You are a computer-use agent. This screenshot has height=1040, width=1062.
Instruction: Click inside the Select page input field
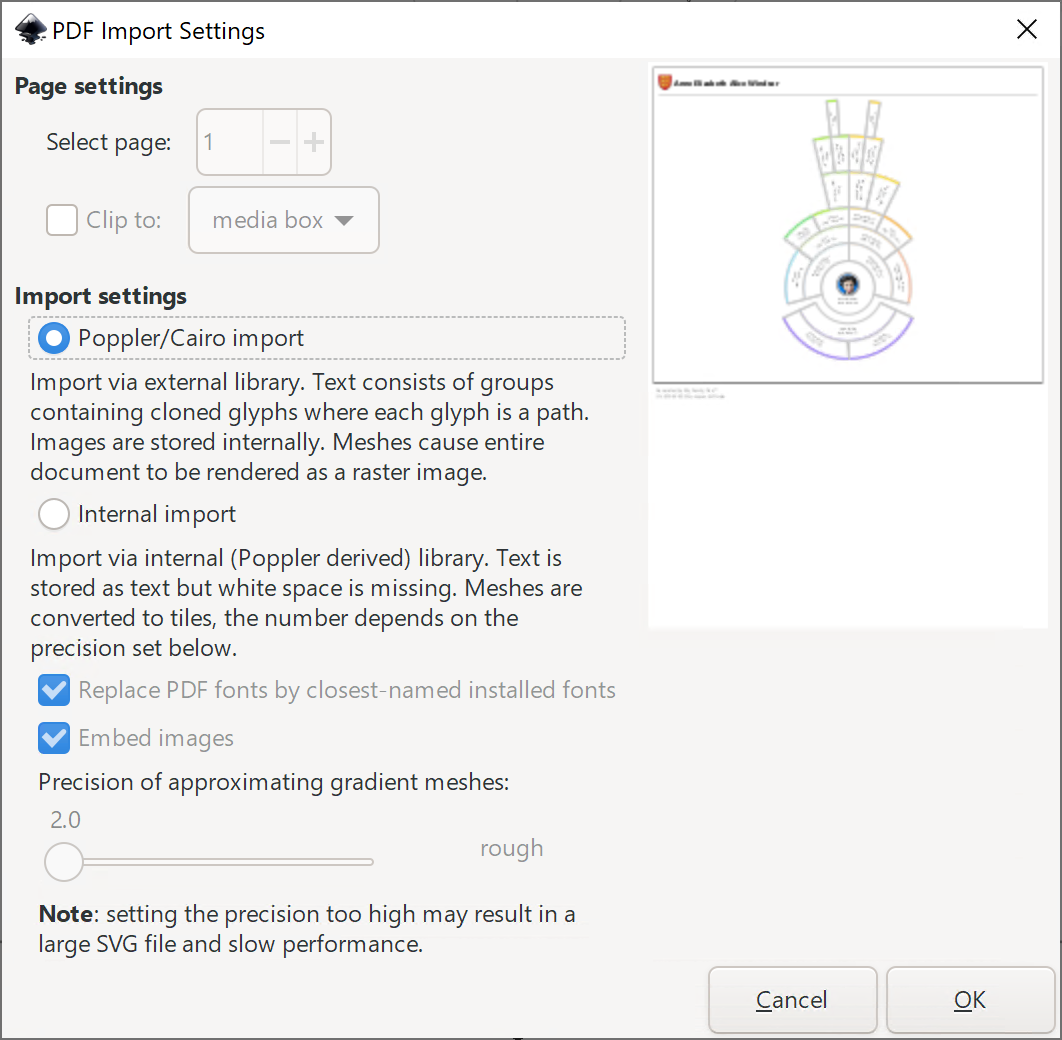[228, 141]
